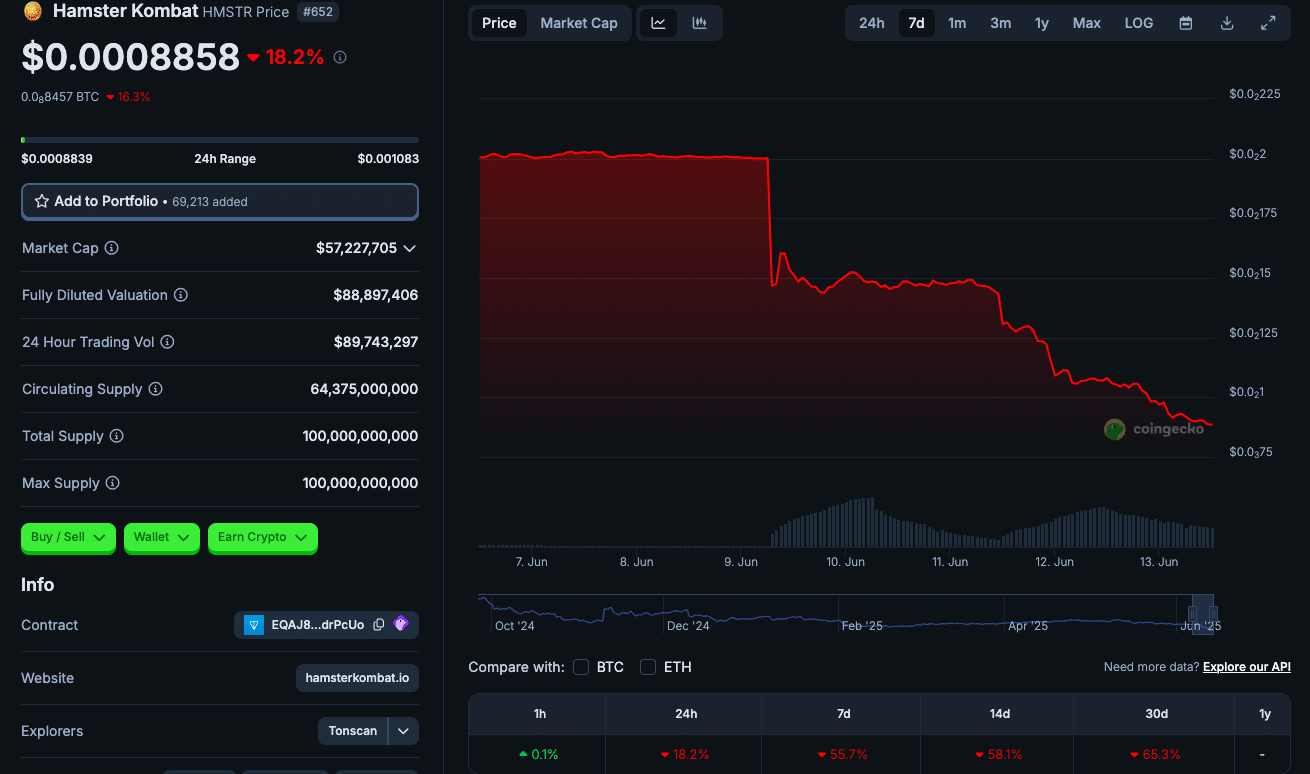Click the $0.001083 24h high value
This screenshot has height=774, width=1310.
[388, 159]
